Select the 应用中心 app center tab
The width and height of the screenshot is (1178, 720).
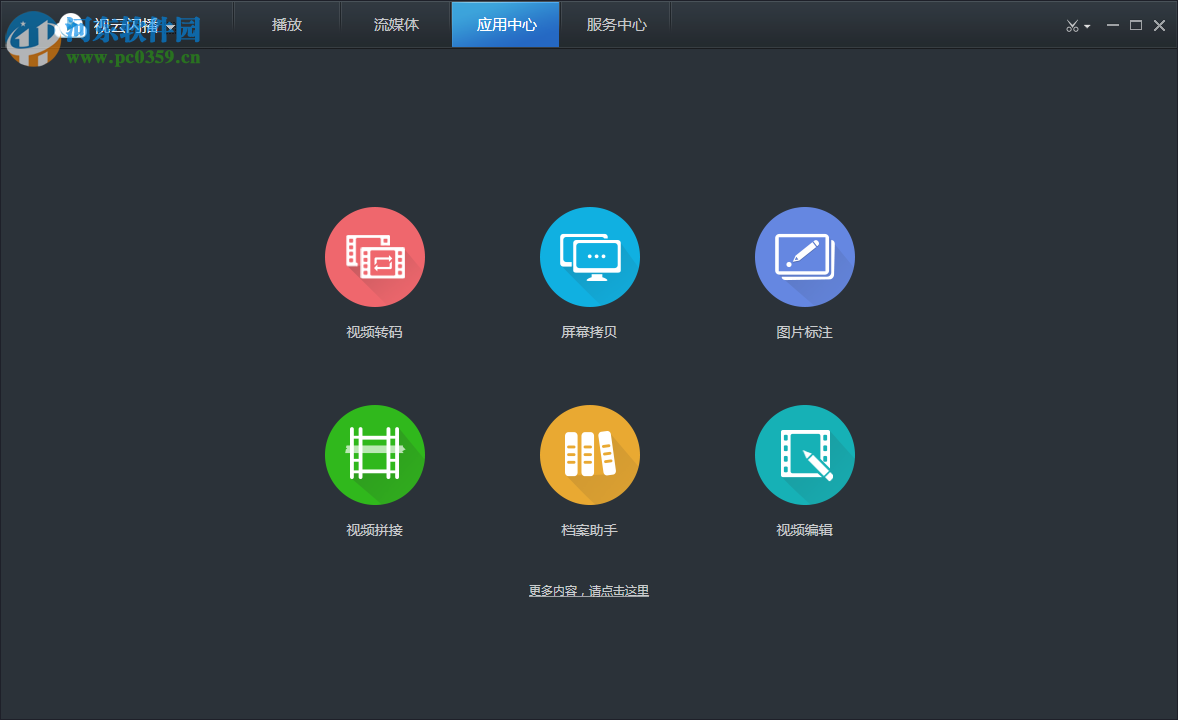point(505,24)
